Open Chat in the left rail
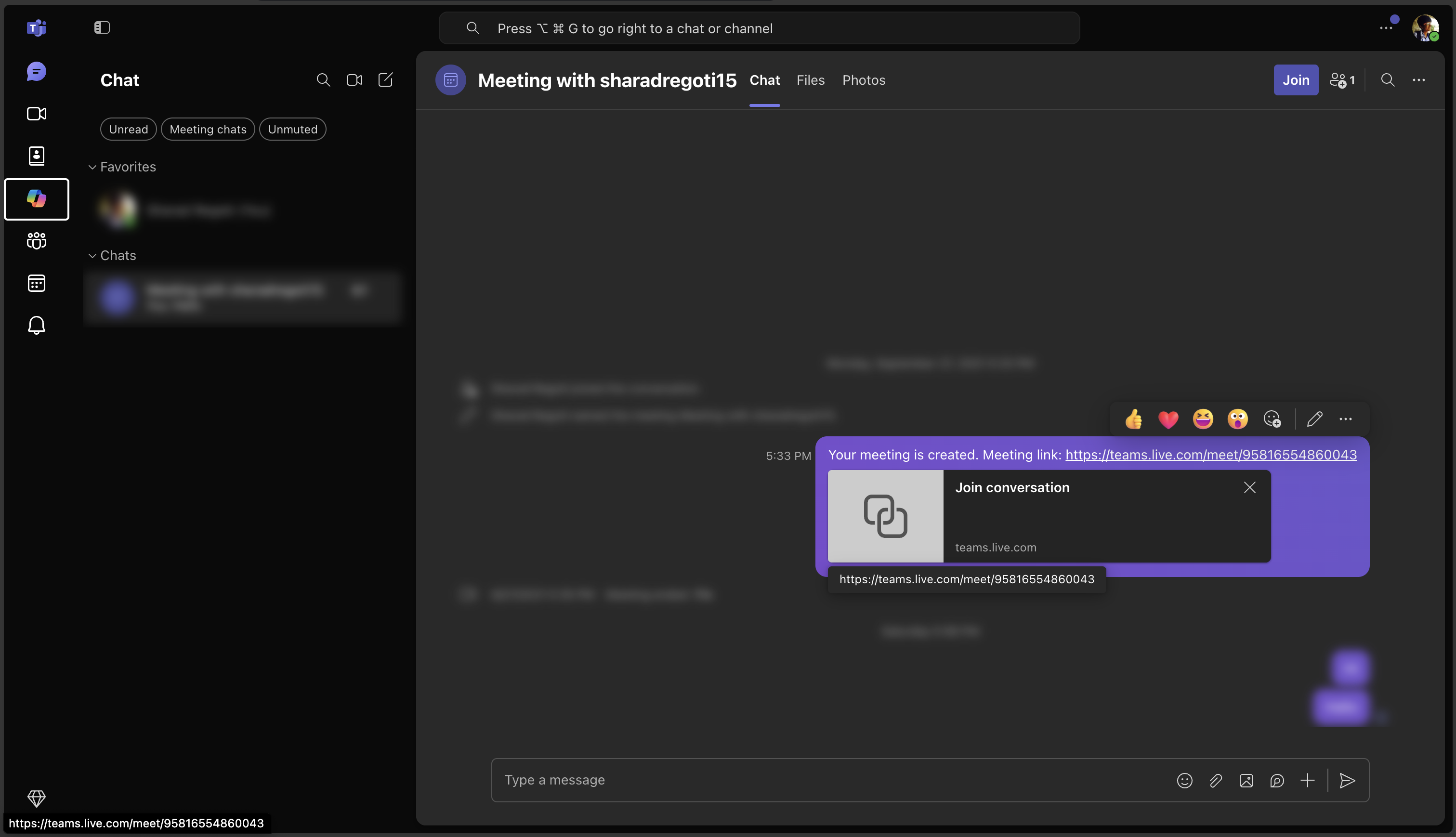 (36, 71)
